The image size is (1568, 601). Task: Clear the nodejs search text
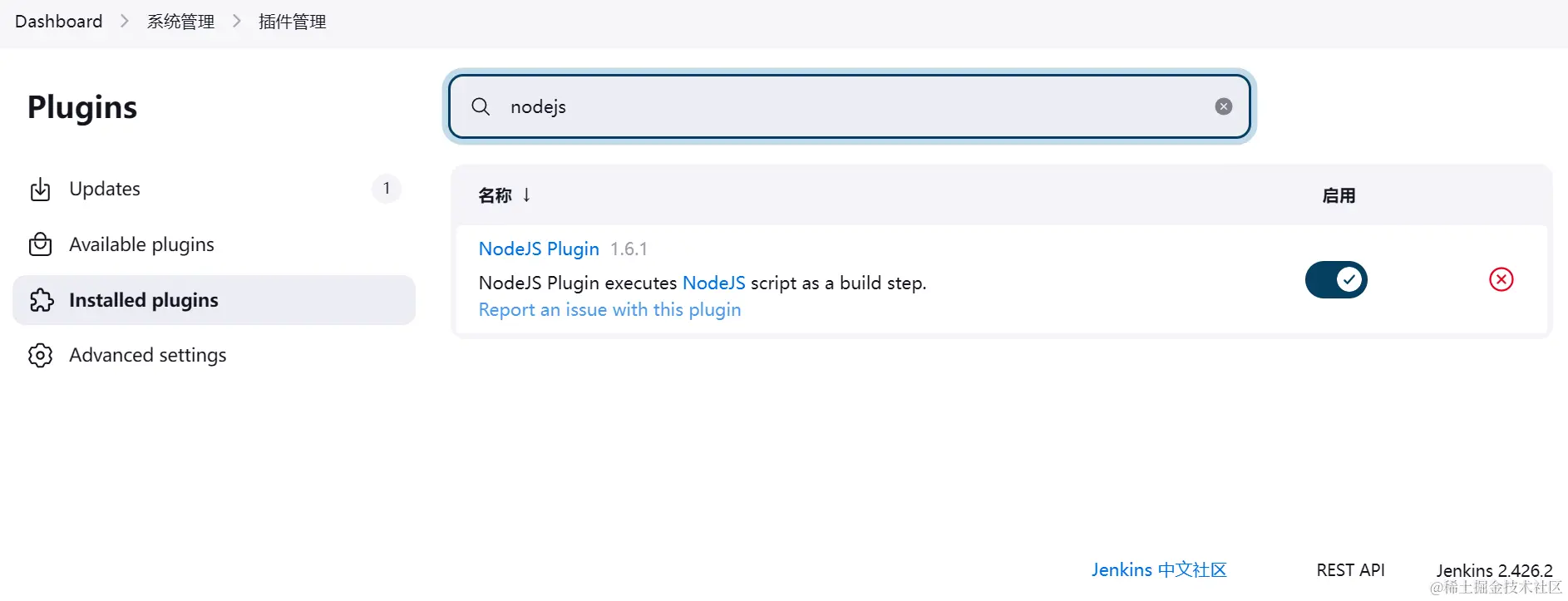pos(1223,106)
